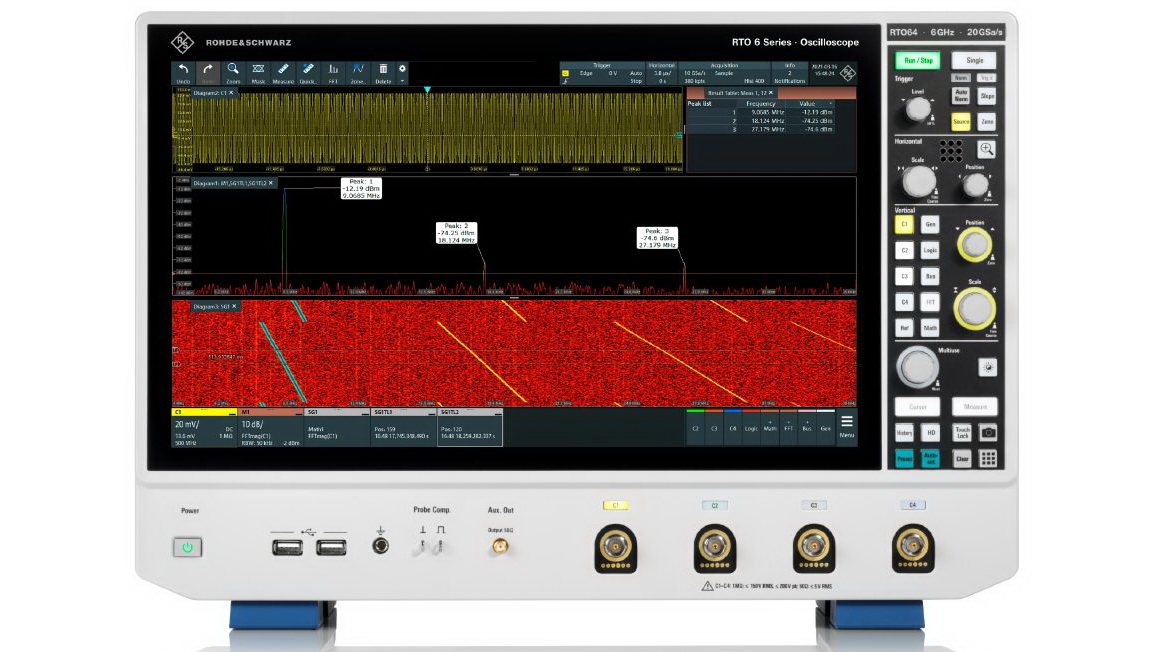Expand the toolbar overflow arrow
1159x652 pixels.
click(x=402, y=81)
